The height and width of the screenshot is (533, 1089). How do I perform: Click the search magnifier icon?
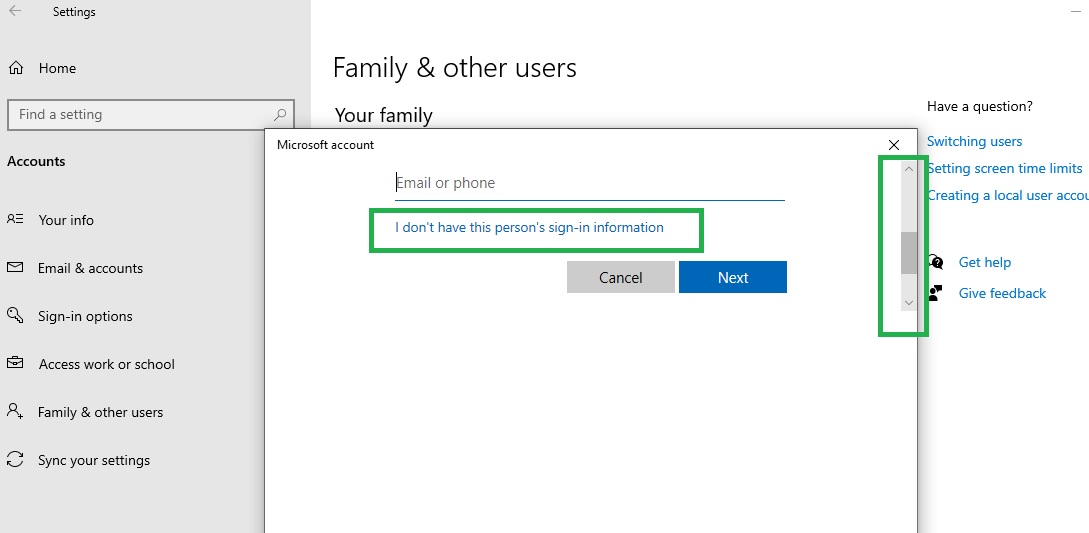click(x=280, y=115)
